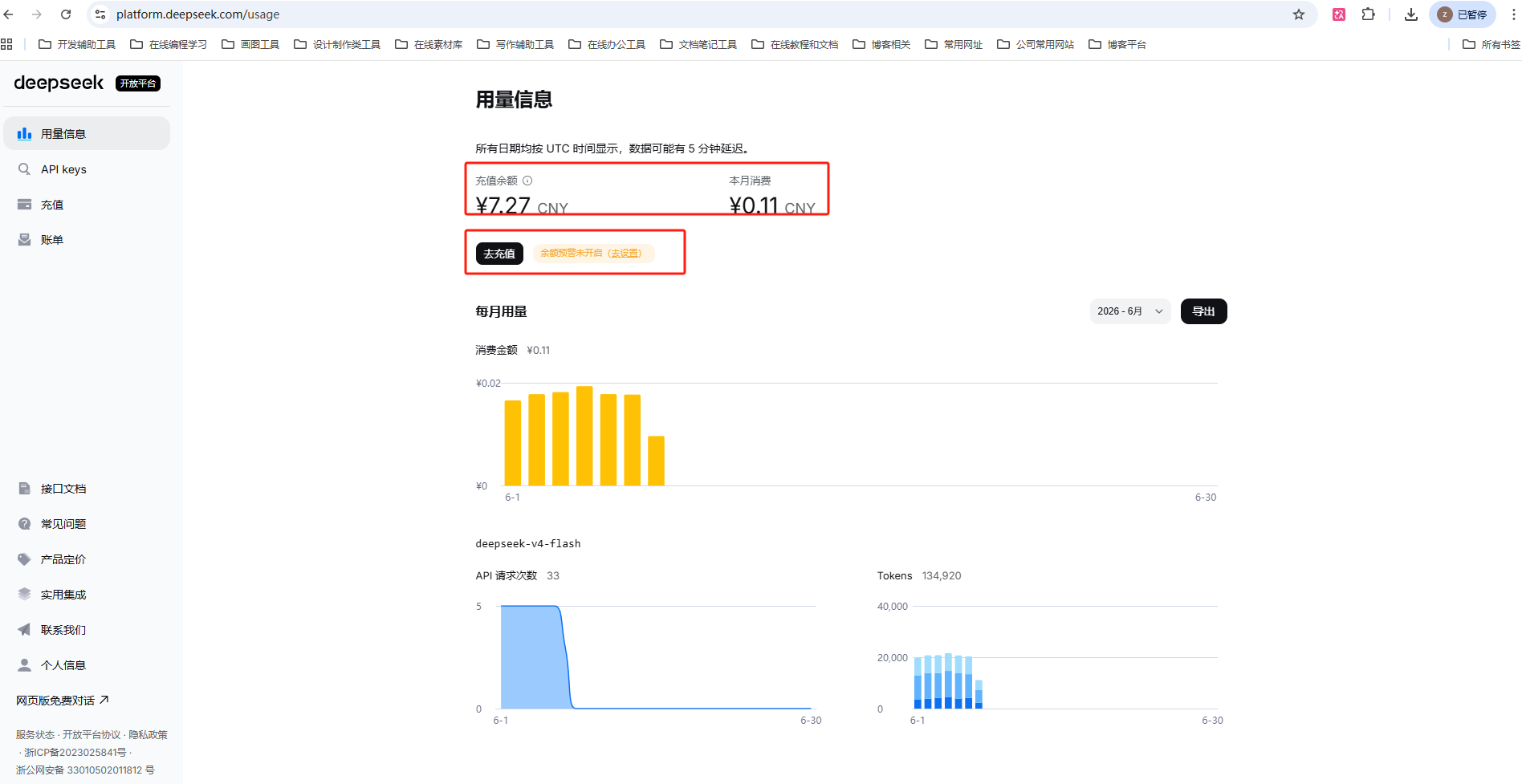This screenshot has width=1522, height=784.
Task: Click the 用量信息 bar chart icon
Action: point(25,134)
